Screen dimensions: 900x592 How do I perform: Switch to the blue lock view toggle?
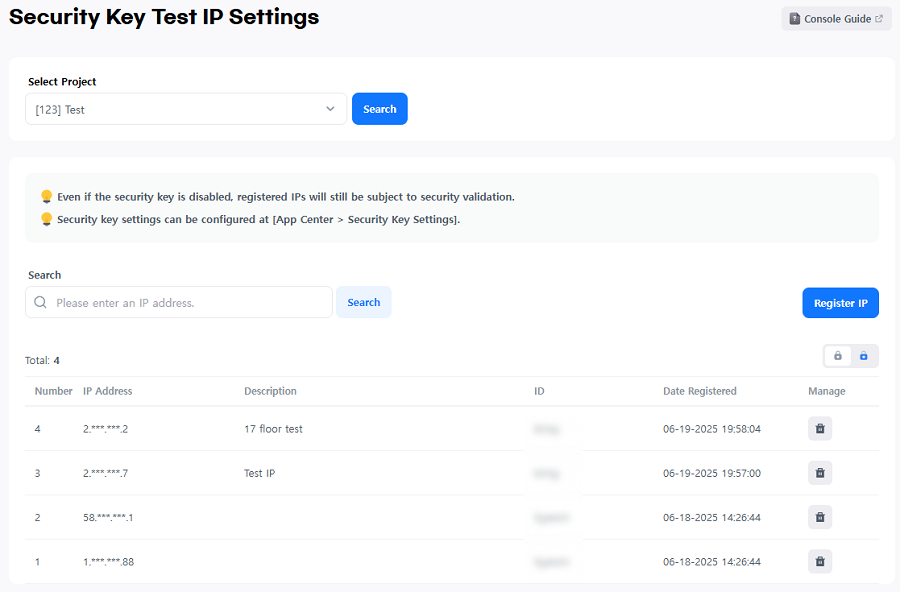pyautogui.click(x=864, y=356)
